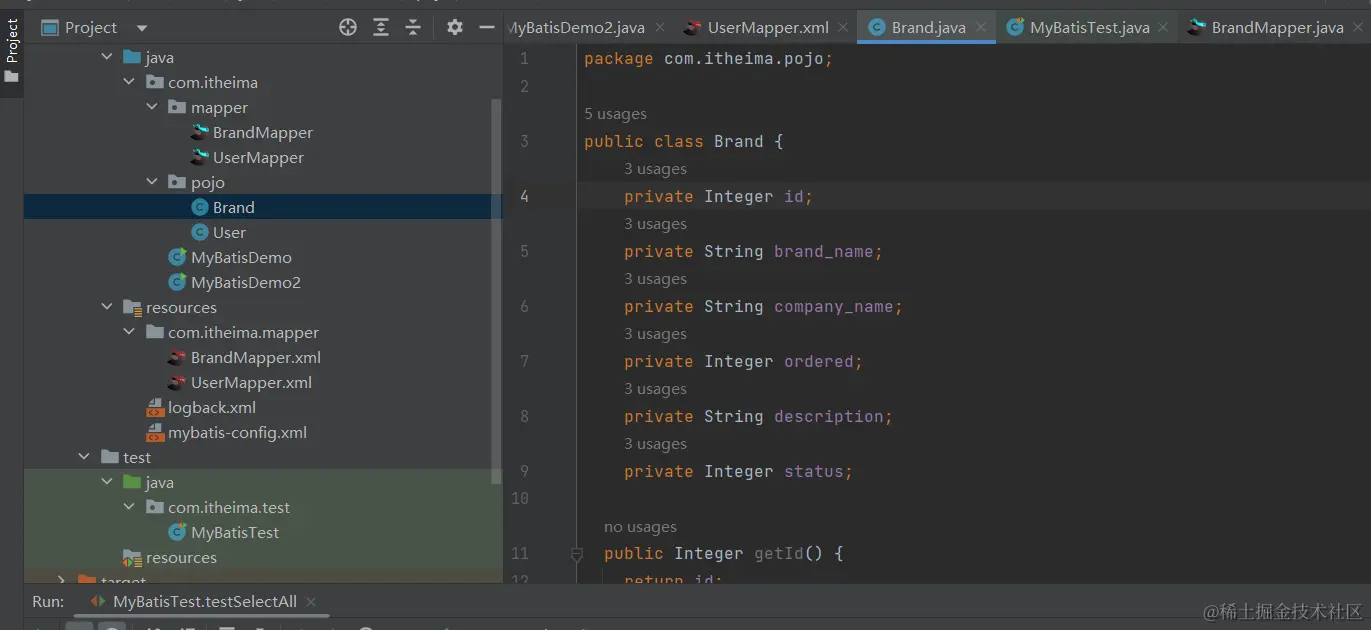Click the mybatis-config.xml file icon
The image size is (1371, 630).
click(x=155, y=433)
